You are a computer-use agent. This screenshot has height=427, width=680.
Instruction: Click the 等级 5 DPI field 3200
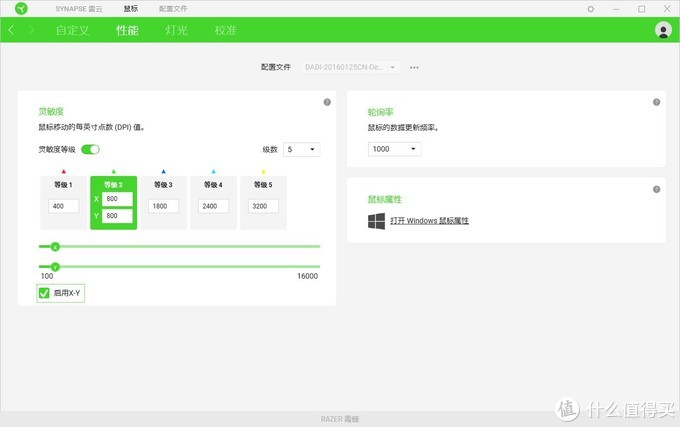pos(263,206)
